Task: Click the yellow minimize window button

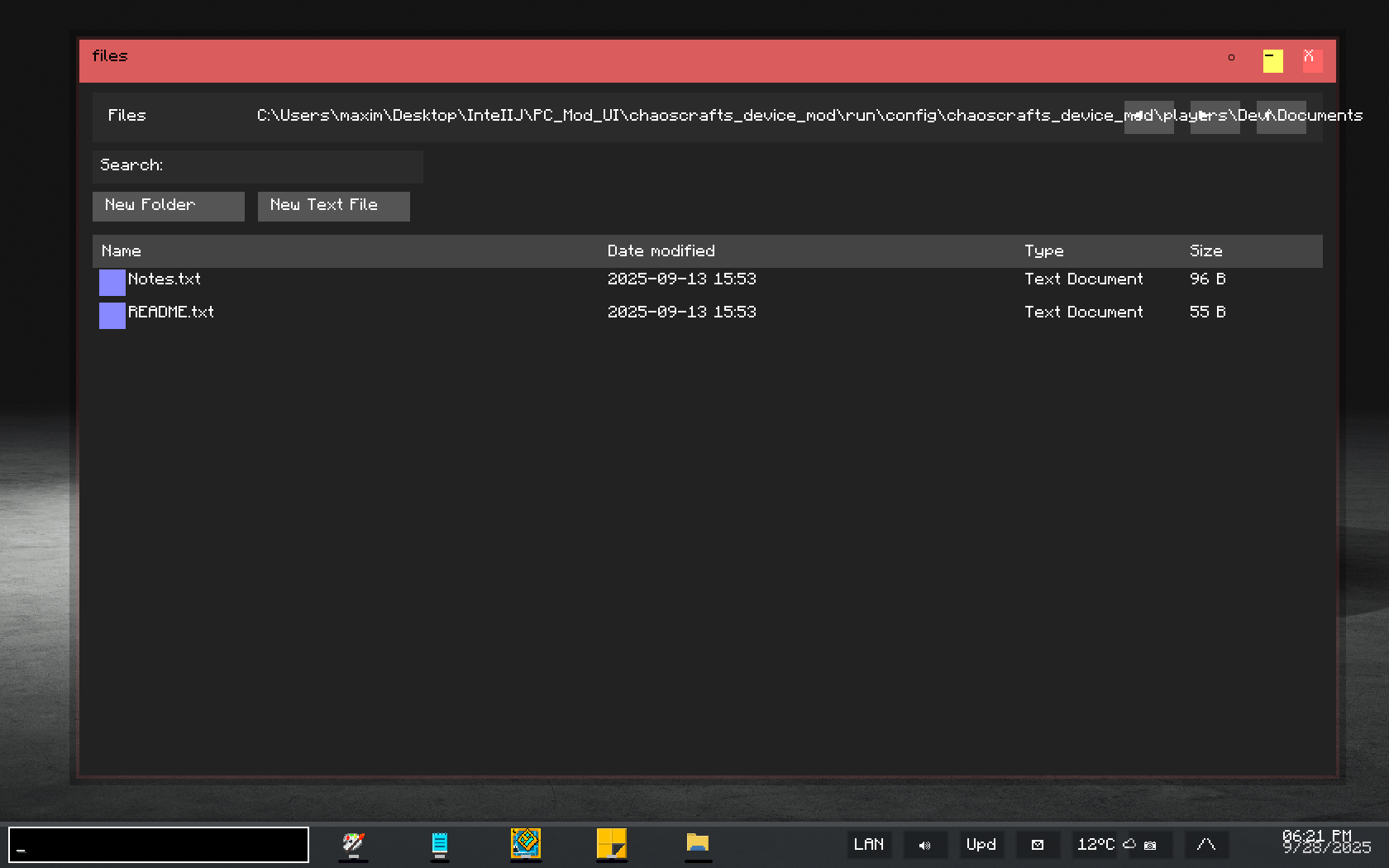Action: [x=1272, y=60]
